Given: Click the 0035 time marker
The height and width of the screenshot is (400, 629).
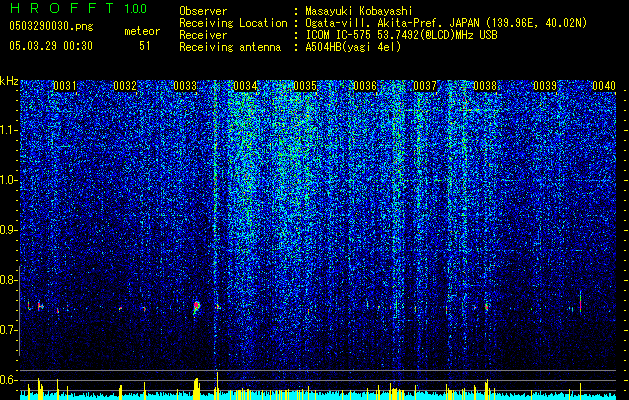Looking at the screenshot, I should [x=305, y=86].
